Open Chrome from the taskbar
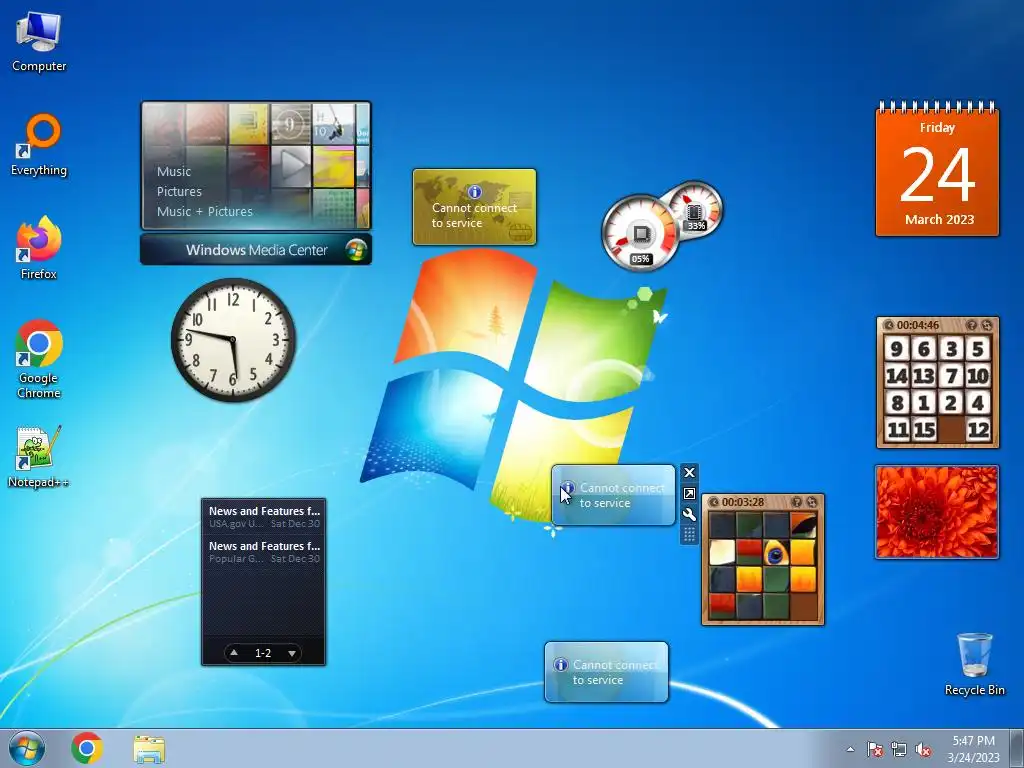 pos(87,748)
